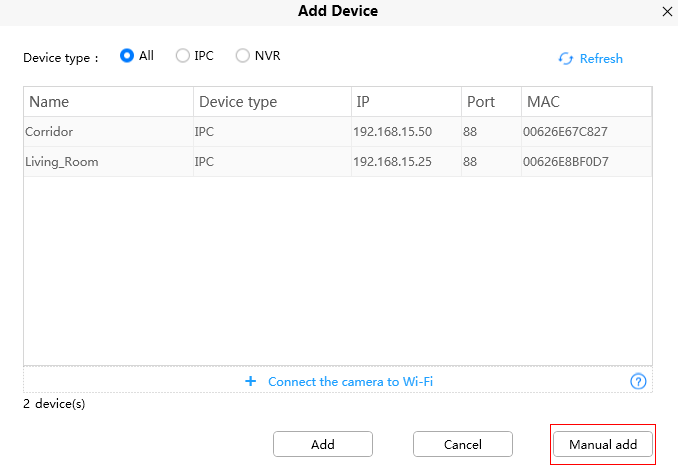This screenshot has height=467, width=678.
Task: Click the Cancel button
Action: click(x=463, y=444)
